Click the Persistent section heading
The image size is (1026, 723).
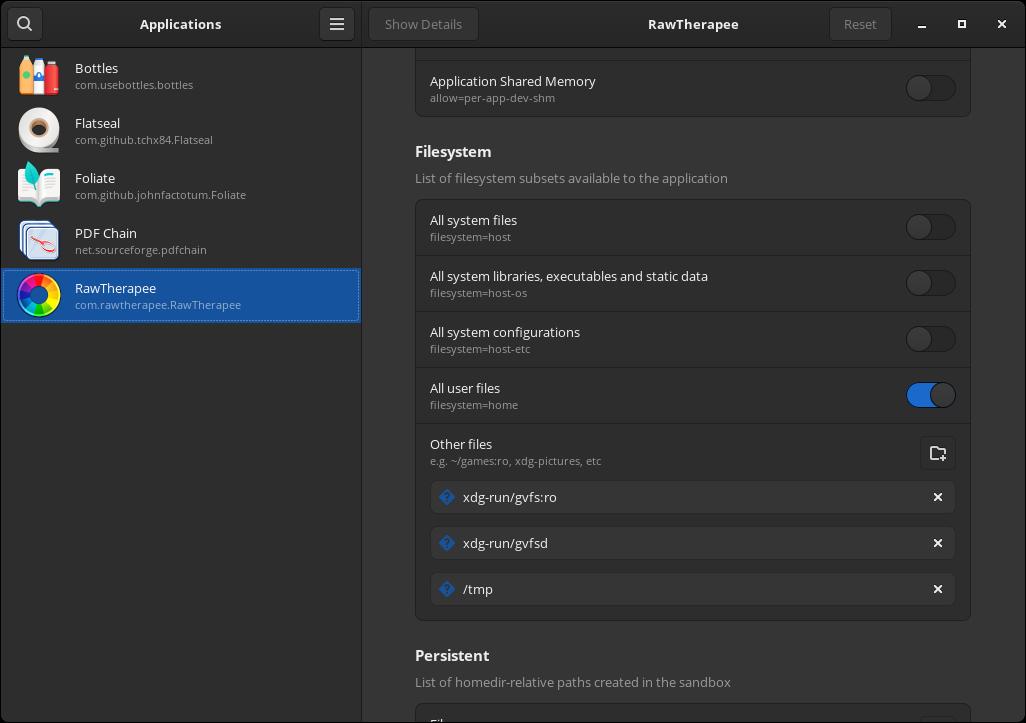point(452,656)
